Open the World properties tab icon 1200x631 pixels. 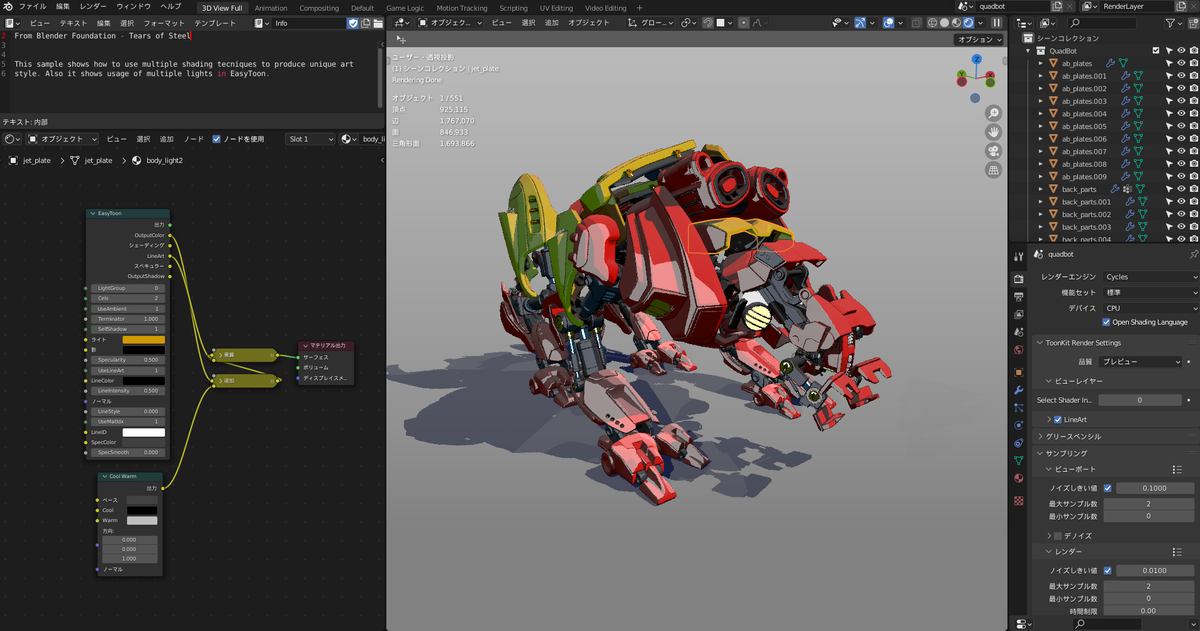(x=1018, y=348)
